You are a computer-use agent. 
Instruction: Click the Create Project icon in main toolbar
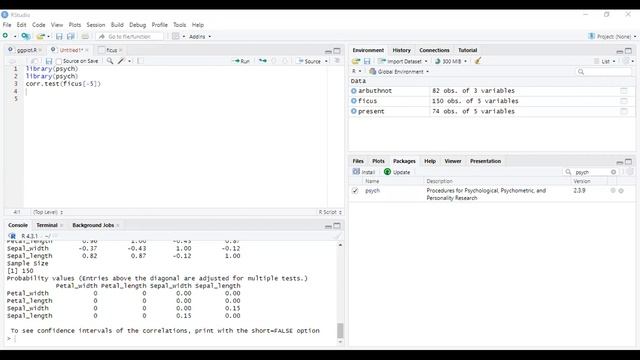26,36
